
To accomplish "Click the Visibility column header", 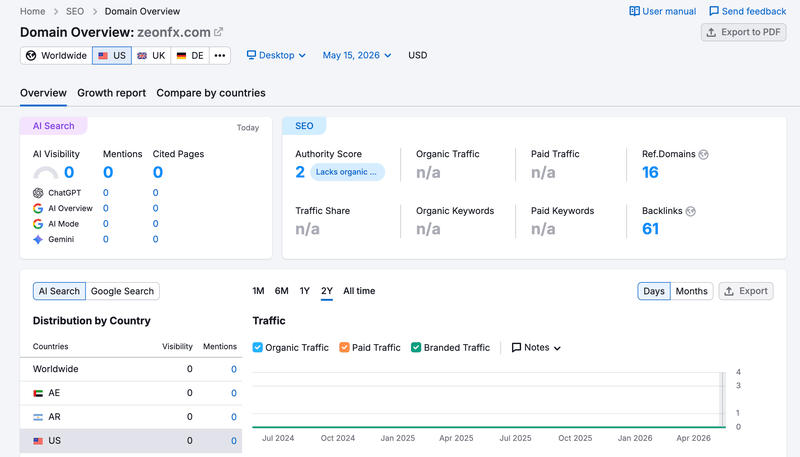I will [x=178, y=346].
